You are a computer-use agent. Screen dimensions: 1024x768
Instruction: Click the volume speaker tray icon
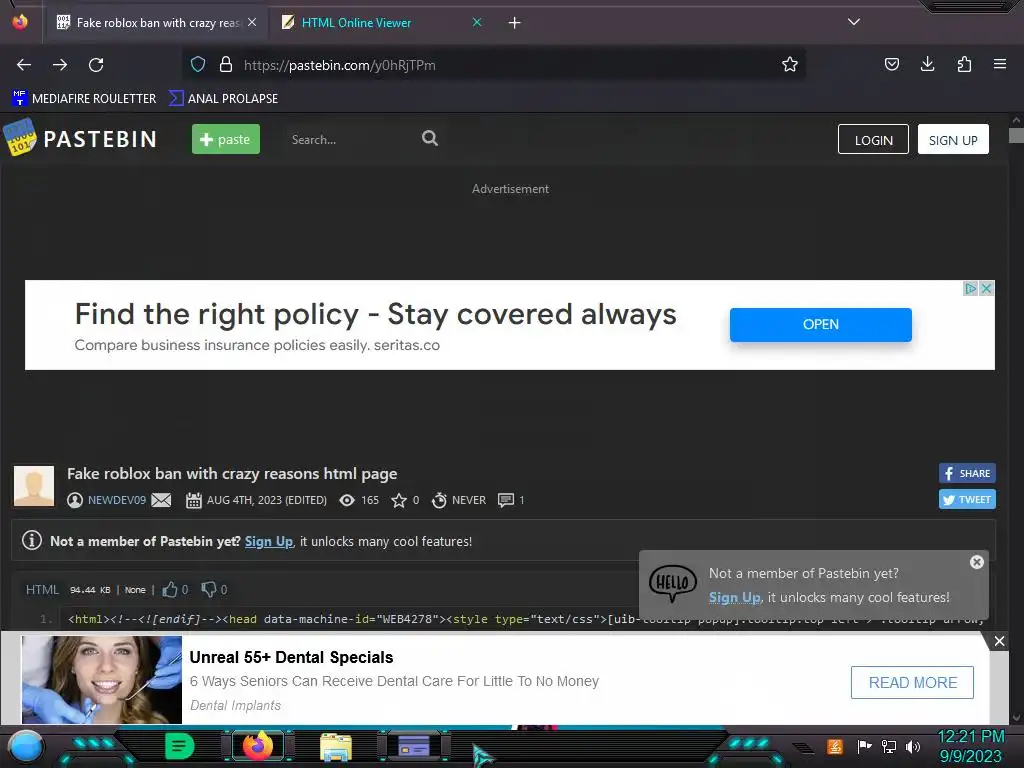coord(912,746)
